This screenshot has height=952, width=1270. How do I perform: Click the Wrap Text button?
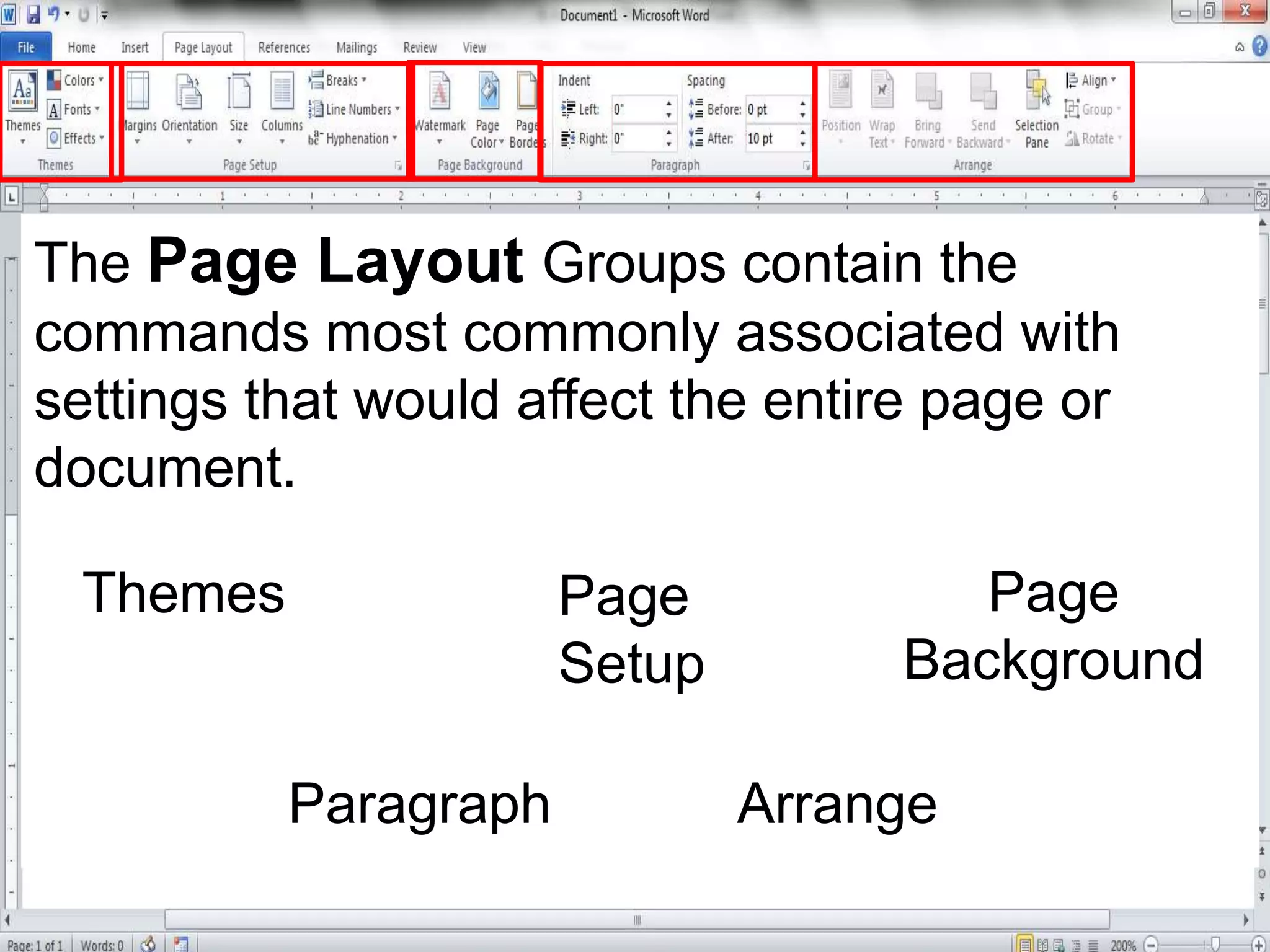click(x=882, y=110)
